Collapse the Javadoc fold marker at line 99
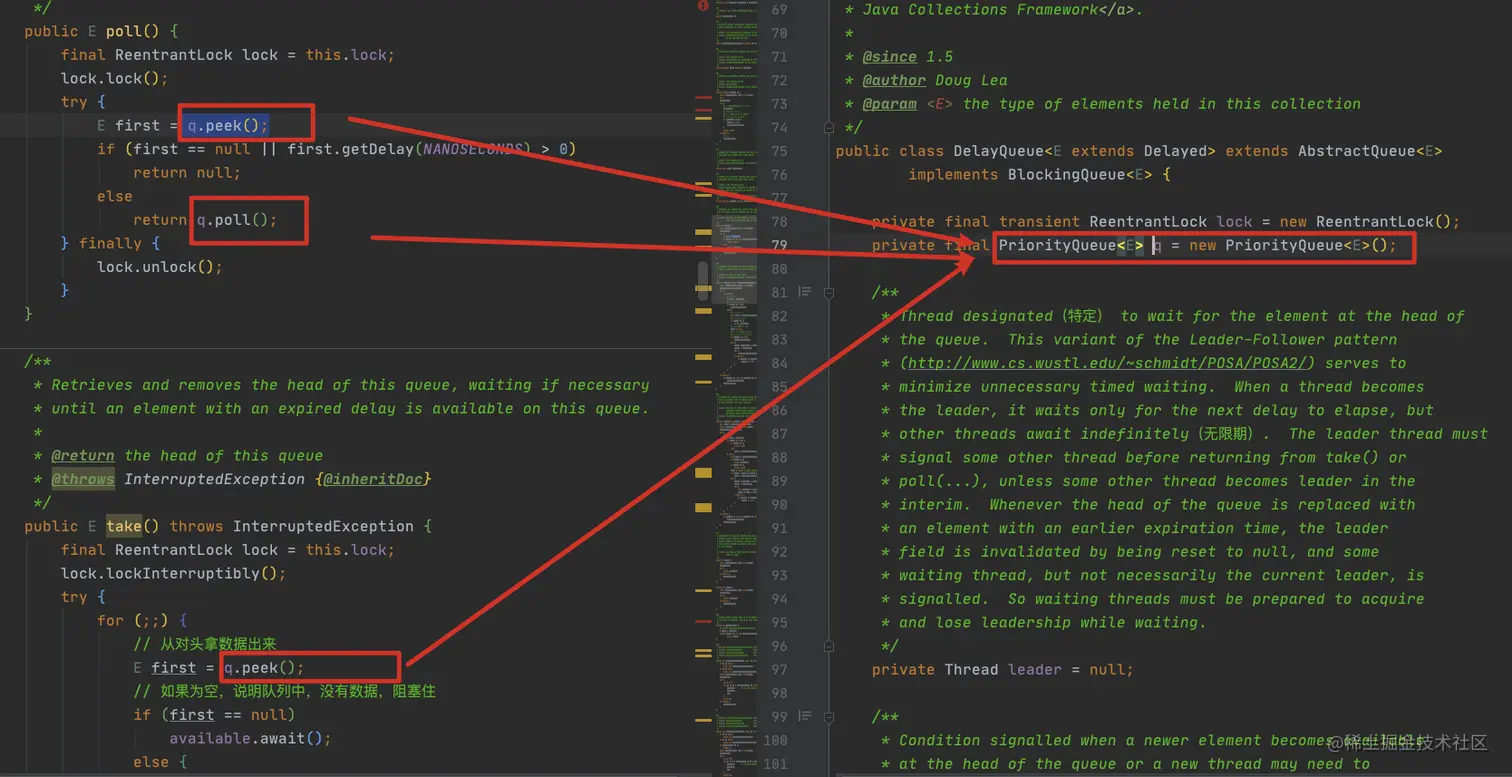Screen dimensions: 1512x777 (828, 717)
